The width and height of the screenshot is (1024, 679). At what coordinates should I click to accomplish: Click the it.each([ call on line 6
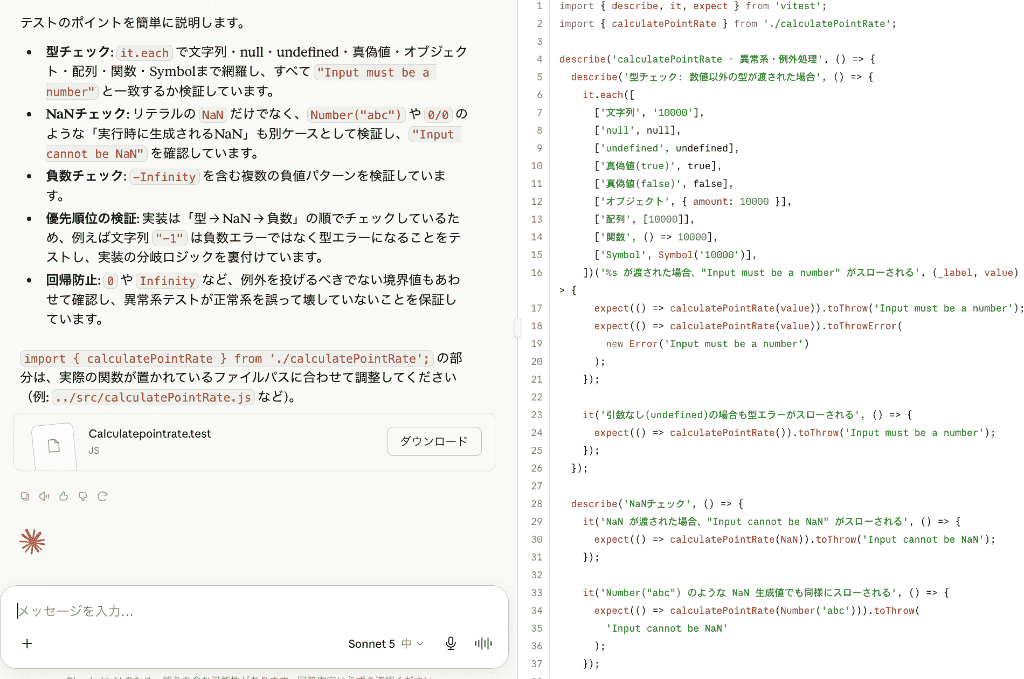point(609,95)
